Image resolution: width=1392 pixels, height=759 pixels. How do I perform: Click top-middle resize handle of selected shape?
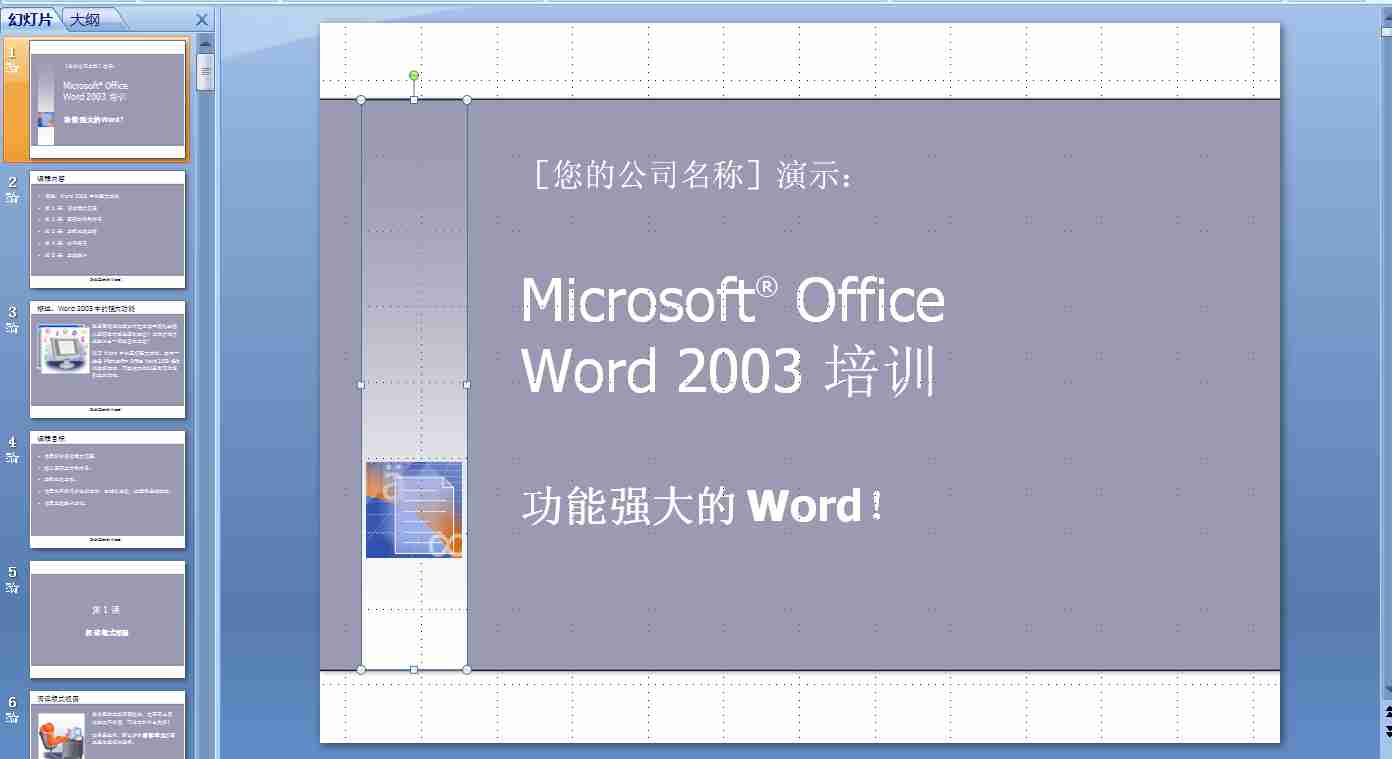click(x=414, y=99)
